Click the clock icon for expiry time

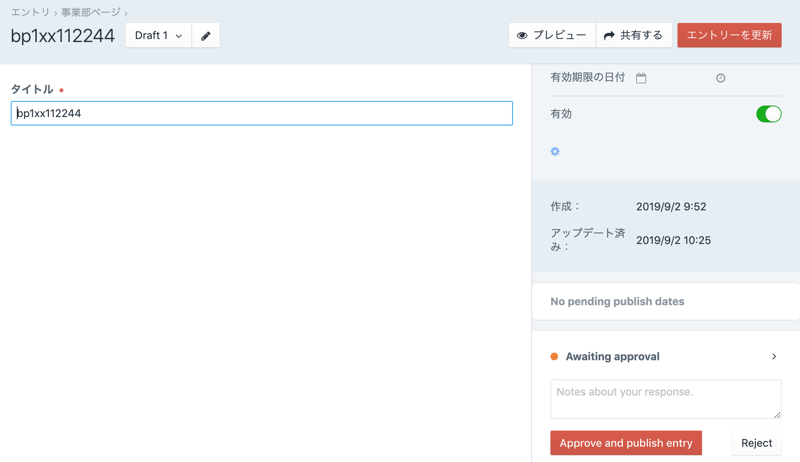(720, 78)
